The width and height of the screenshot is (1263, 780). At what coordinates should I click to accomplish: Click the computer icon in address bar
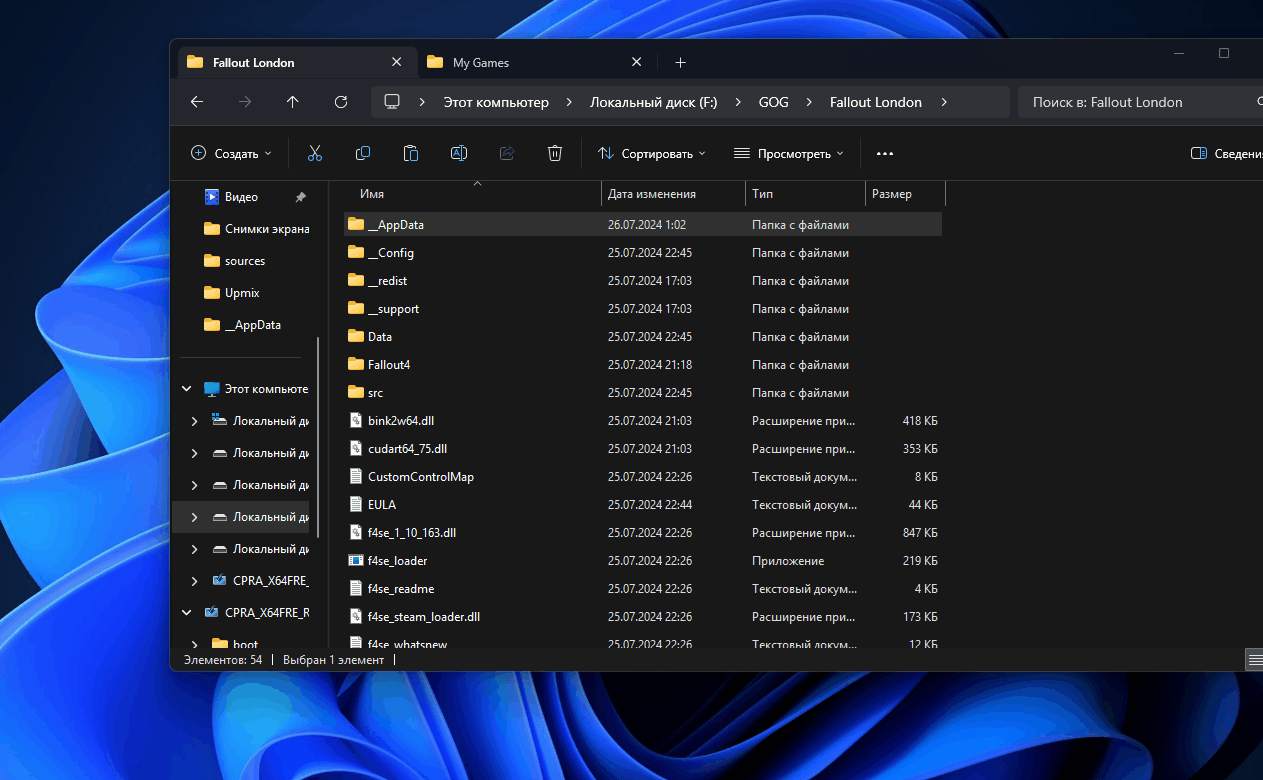pos(392,102)
